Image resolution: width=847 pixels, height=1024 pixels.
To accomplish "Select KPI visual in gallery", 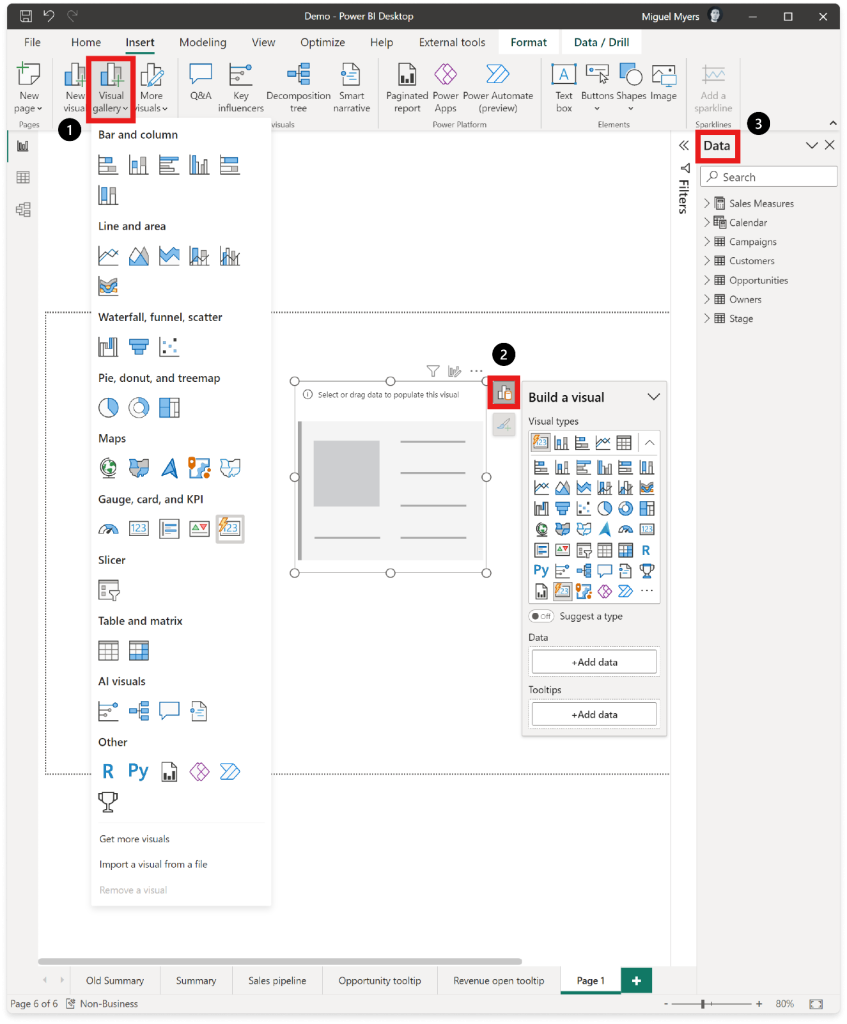I will (199, 528).
